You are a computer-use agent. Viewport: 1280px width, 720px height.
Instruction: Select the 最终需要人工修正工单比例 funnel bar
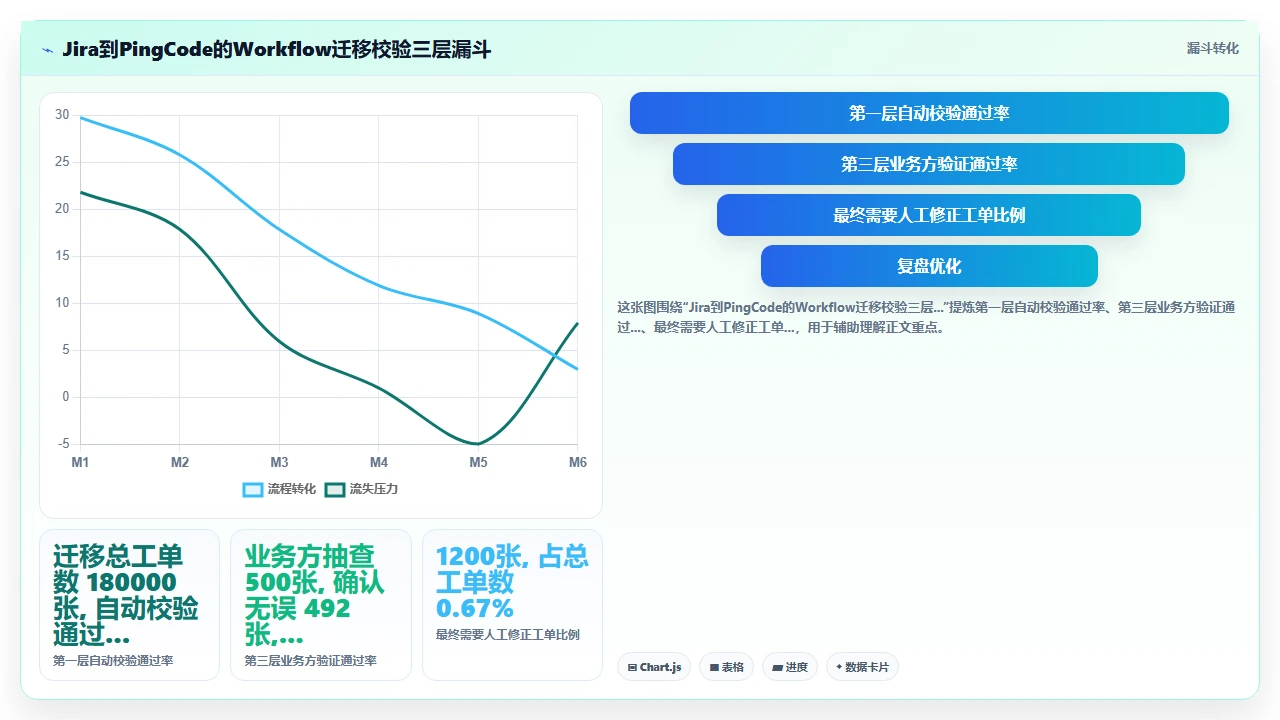[x=929, y=215]
